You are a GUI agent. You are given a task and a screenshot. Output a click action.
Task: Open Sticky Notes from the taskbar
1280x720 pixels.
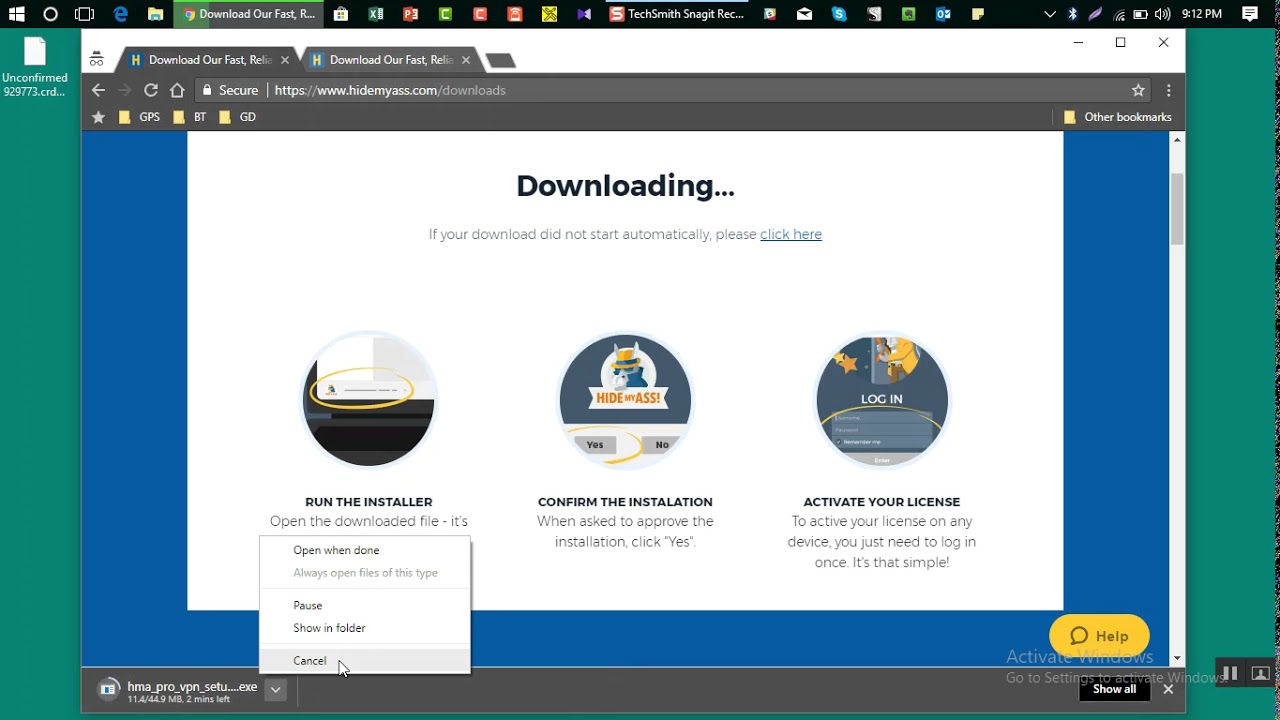978,14
